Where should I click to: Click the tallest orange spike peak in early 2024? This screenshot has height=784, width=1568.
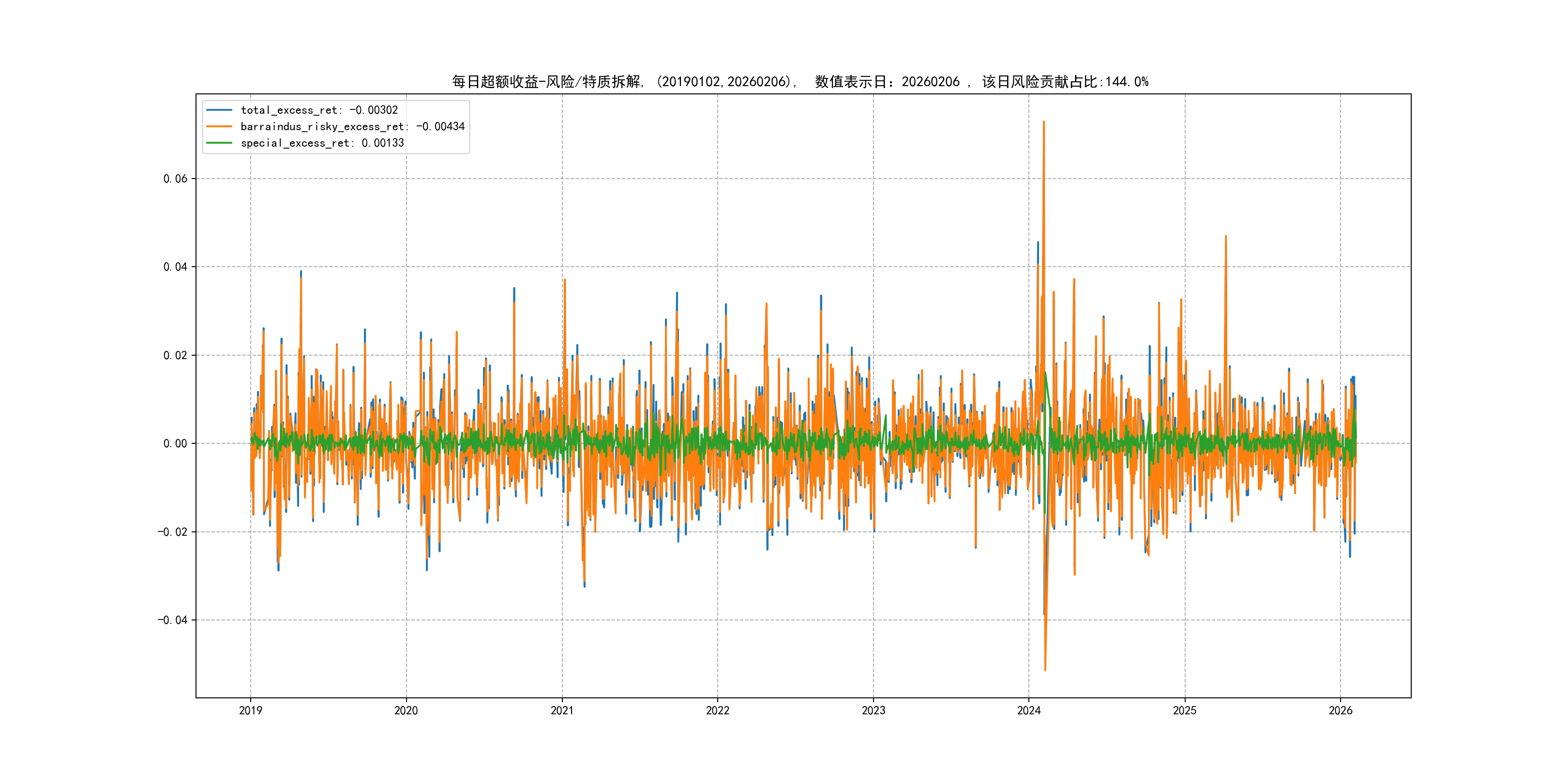tap(1044, 123)
